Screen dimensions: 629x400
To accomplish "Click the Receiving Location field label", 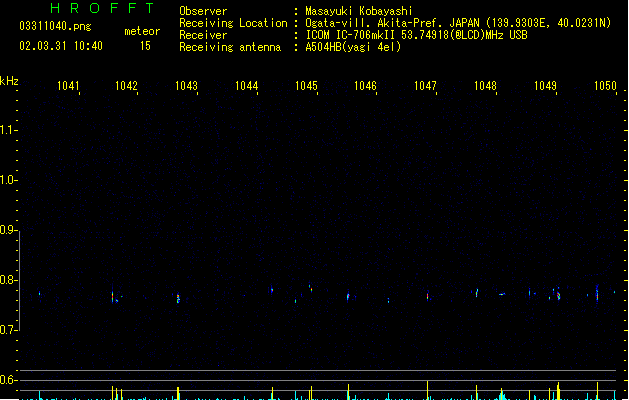I will 233,23.
